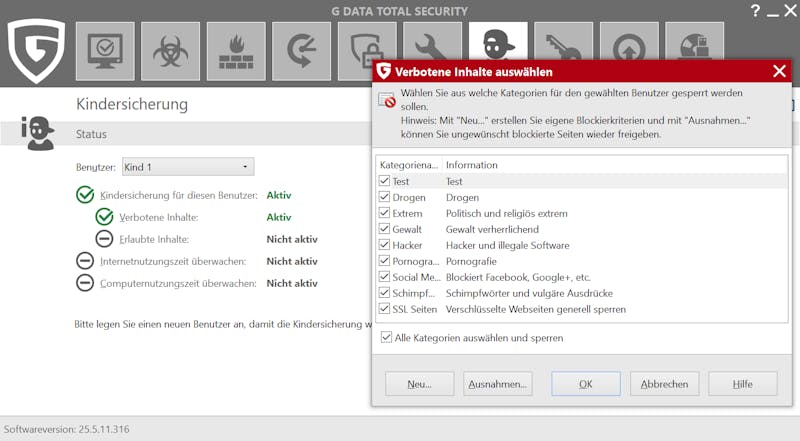Open help via question mark icon
The height and width of the screenshot is (441, 800).
point(756,11)
